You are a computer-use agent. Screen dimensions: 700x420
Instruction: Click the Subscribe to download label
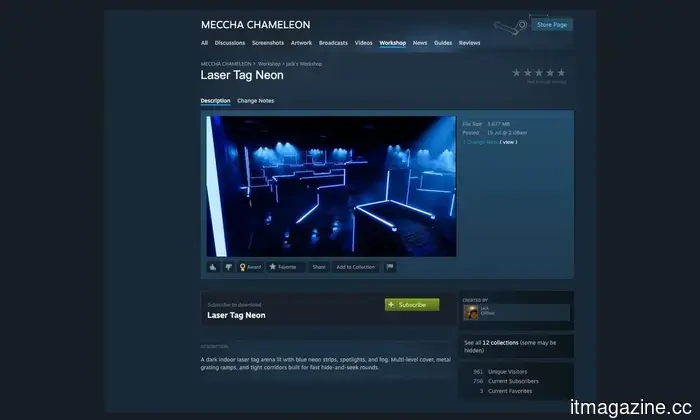click(x=234, y=304)
